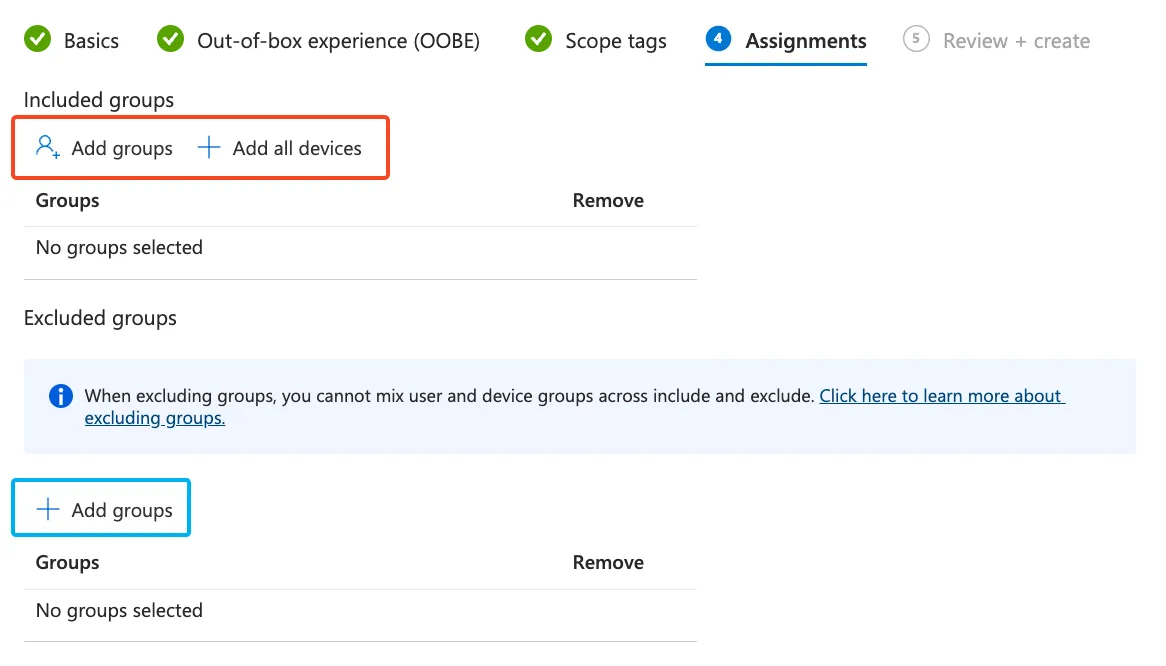Add groups under Included groups

tap(104, 148)
